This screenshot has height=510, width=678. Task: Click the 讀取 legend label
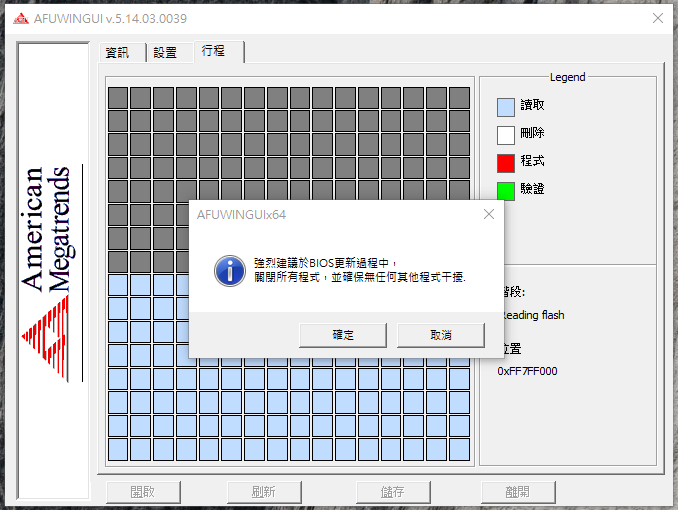(x=532, y=105)
